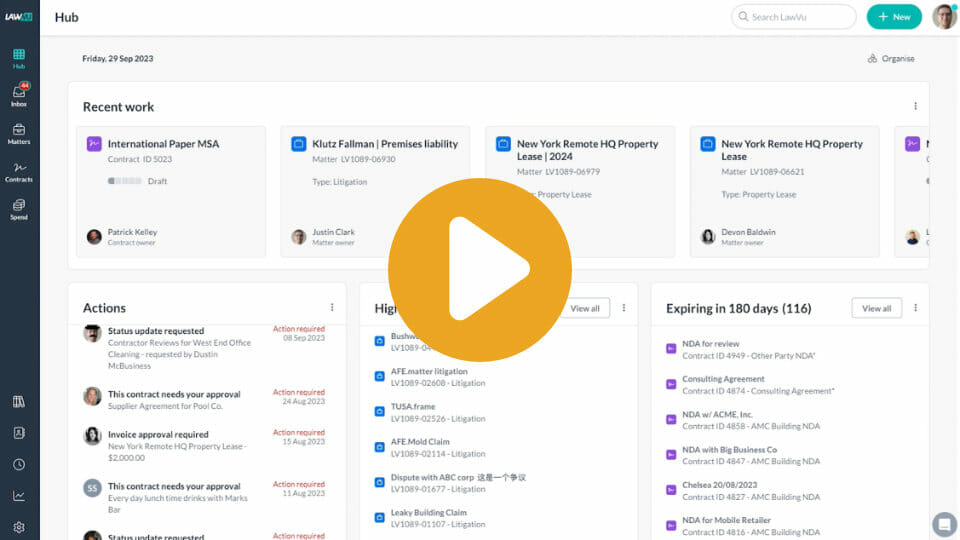Open the Inbox in the sidebar
The width and height of the screenshot is (960, 540).
click(x=19, y=96)
